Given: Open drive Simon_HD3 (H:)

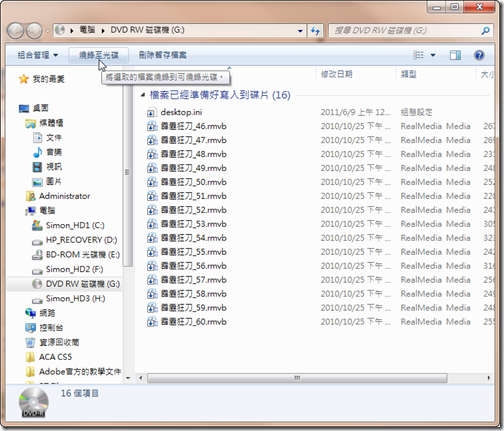Looking at the screenshot, I should click(69, 299).
